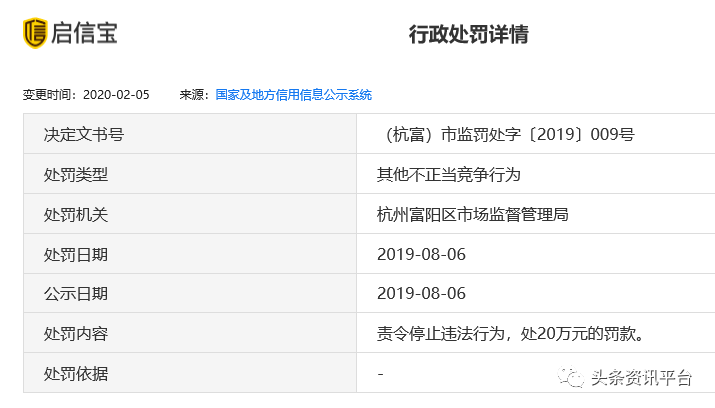Image resolution: width=715 pixels, height=408 pixels.
Task: Click the WeChat watermark icon
Action: pyautogui.click(x=573, y=377)
